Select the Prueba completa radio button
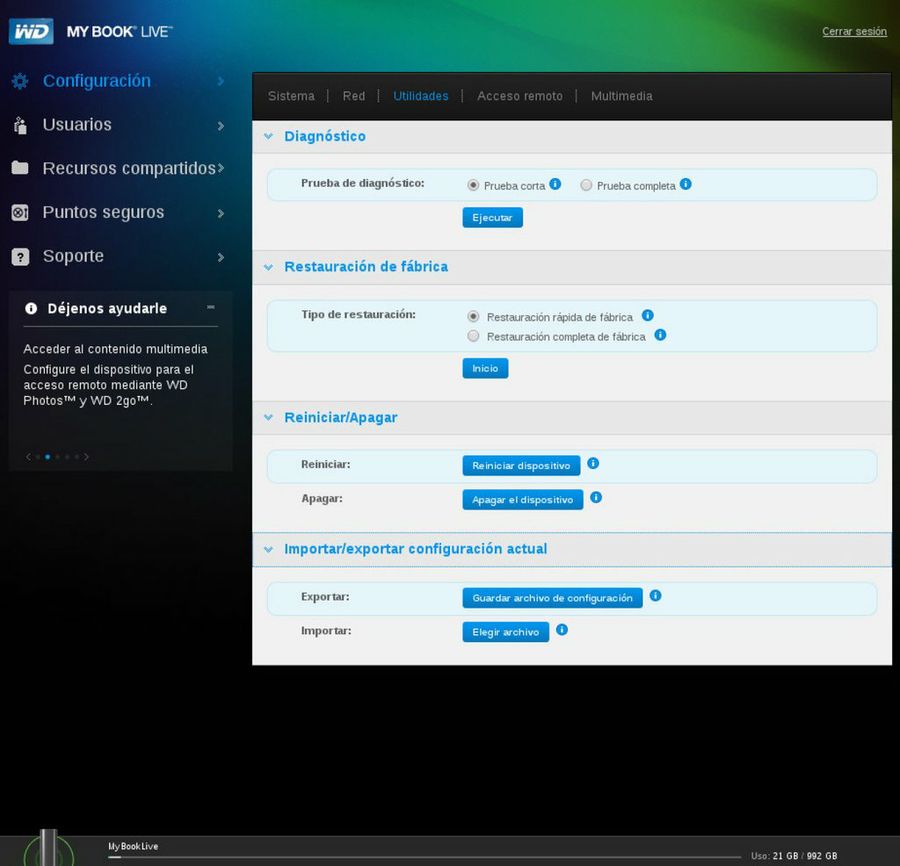Viewport: 900px width, 866px height. [587, 186]
